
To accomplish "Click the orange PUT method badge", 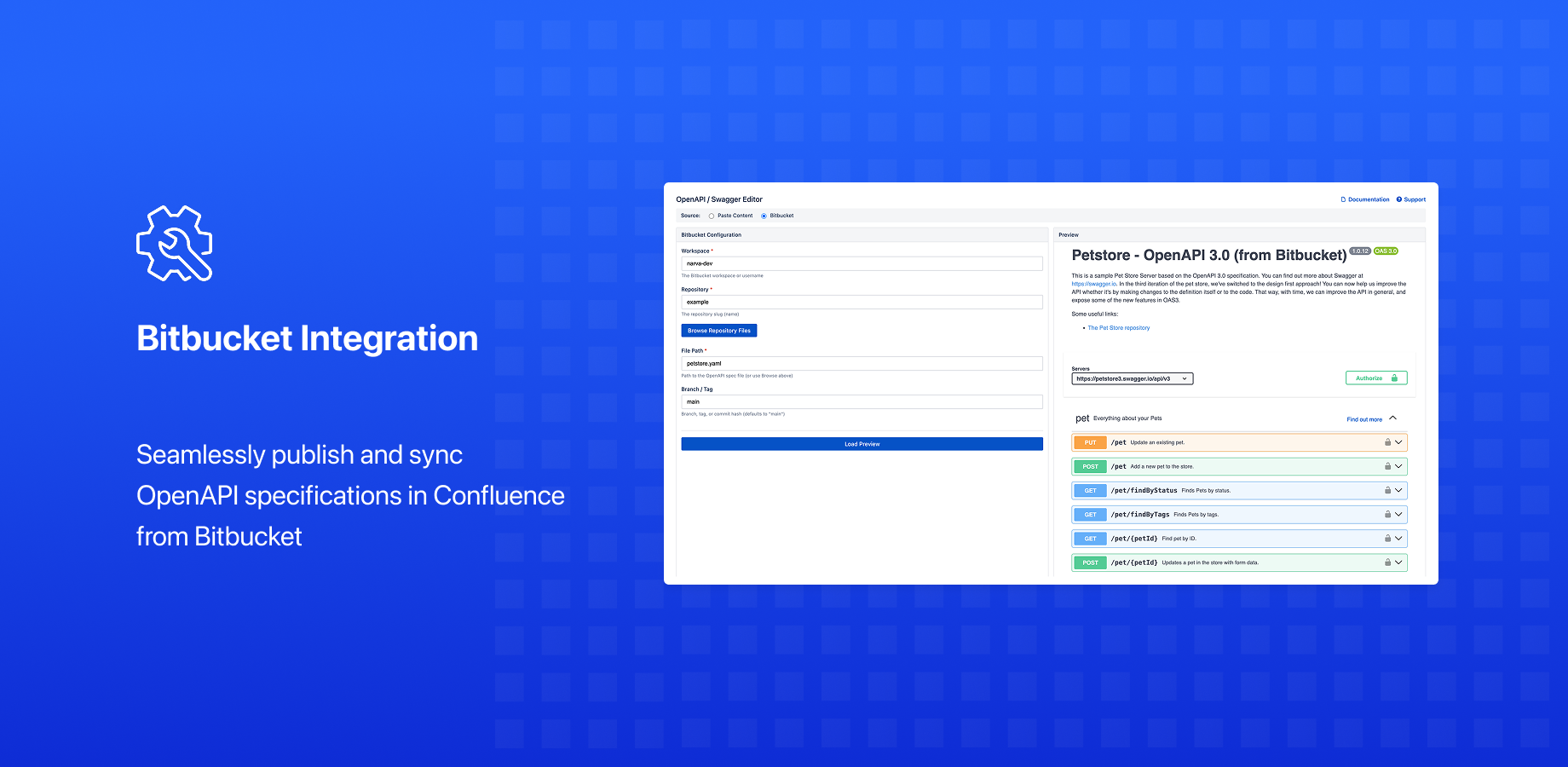I will [x=1090, y=441].
